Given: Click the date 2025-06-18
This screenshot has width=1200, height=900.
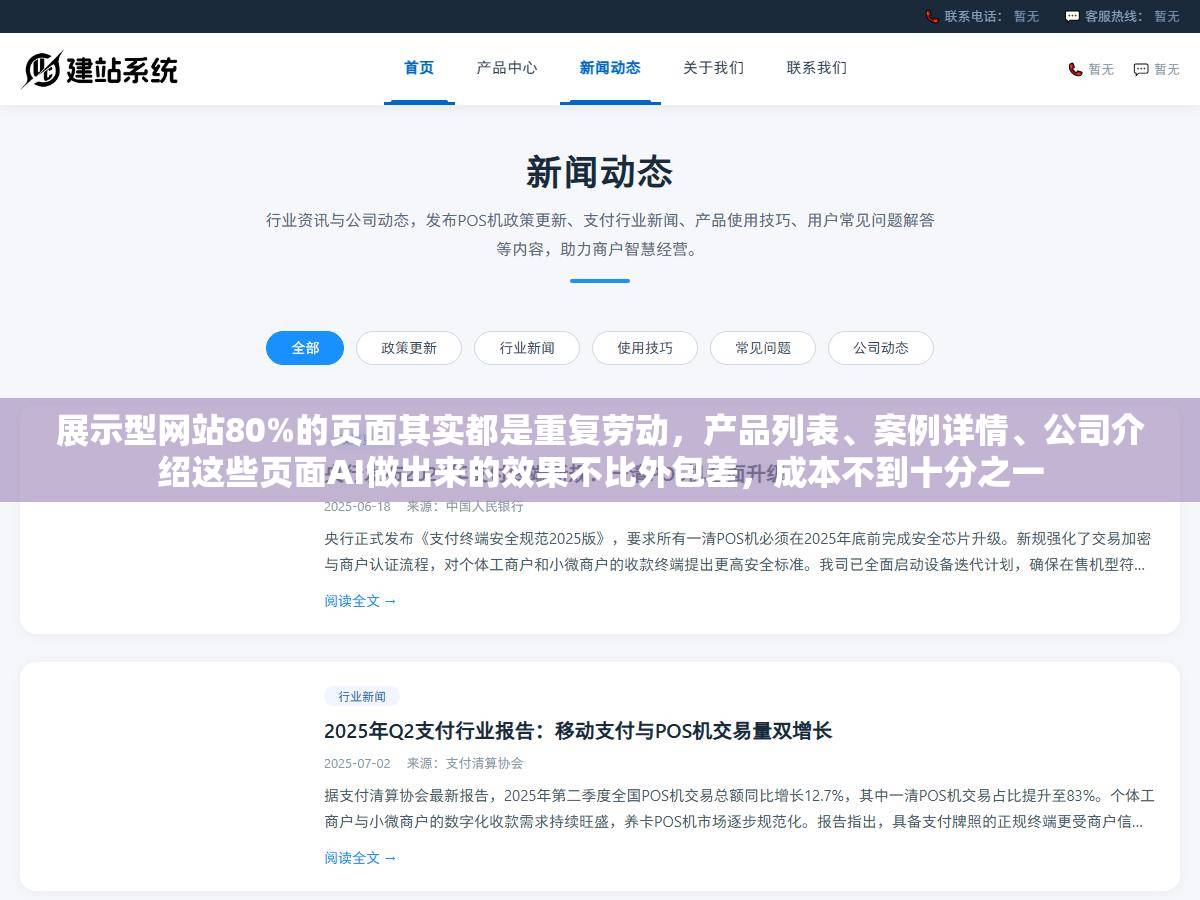Looking at the screenshot, I should 357,506.
